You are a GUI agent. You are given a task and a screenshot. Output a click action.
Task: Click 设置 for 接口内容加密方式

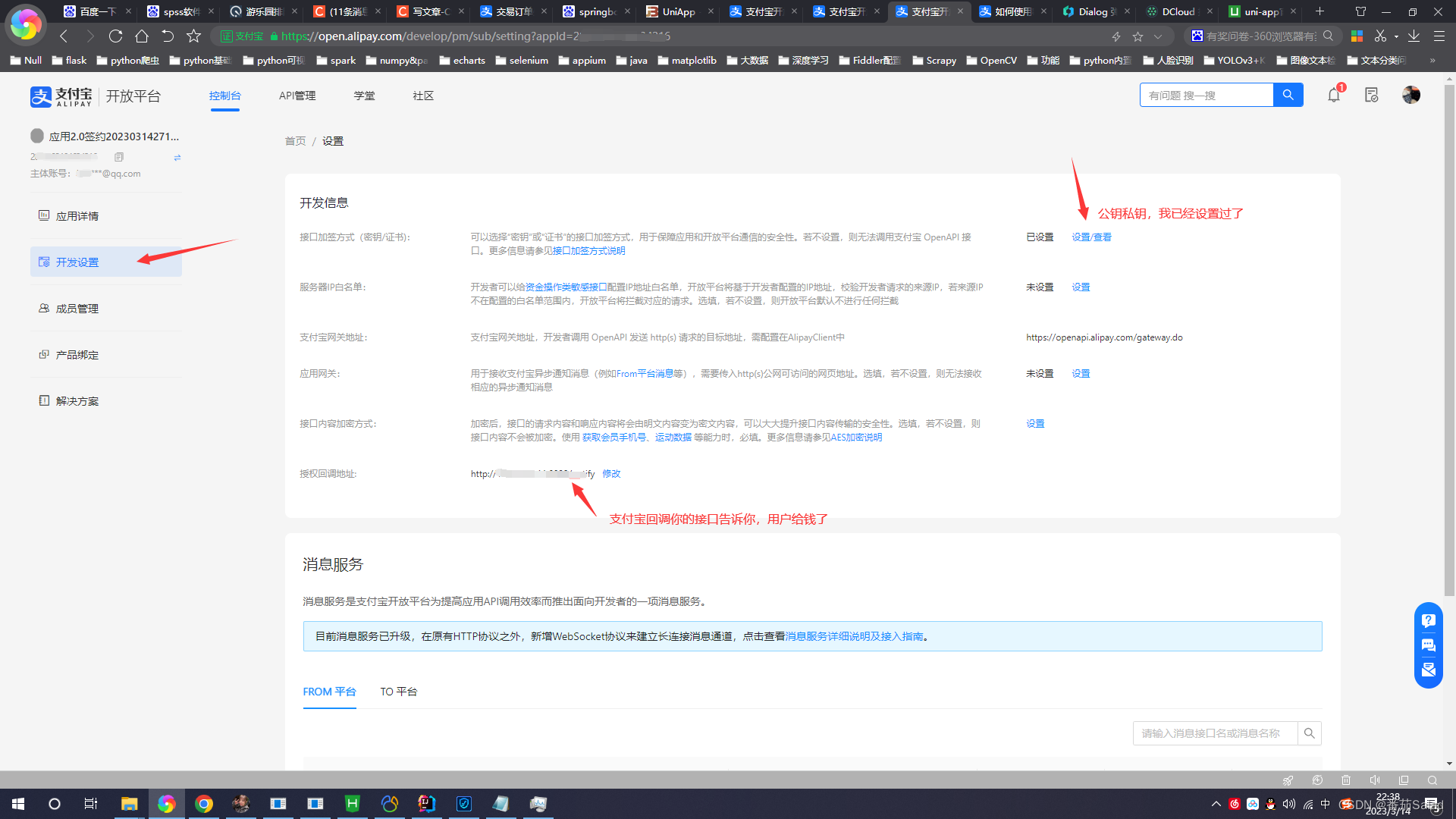point(1035,424)
